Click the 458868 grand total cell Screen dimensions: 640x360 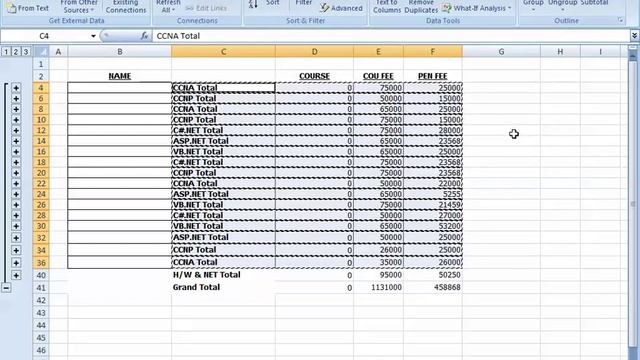point(433,287)
